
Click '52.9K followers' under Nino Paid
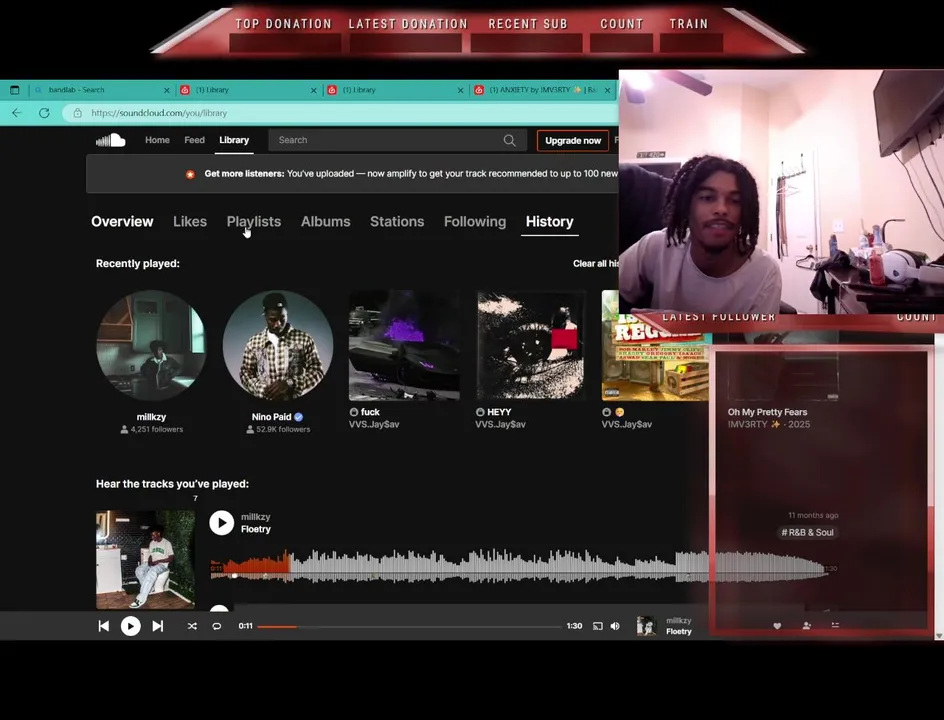coord(283,429)
